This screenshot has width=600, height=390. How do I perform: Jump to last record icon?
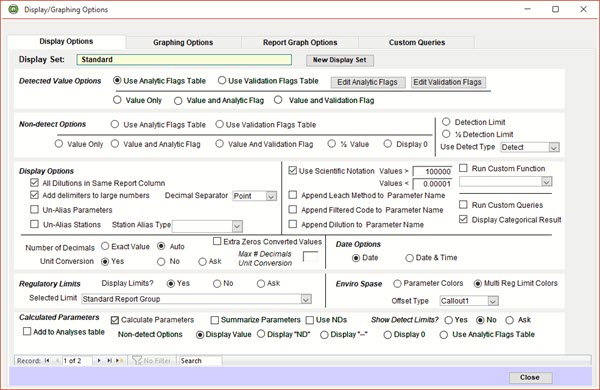point(109,361)
